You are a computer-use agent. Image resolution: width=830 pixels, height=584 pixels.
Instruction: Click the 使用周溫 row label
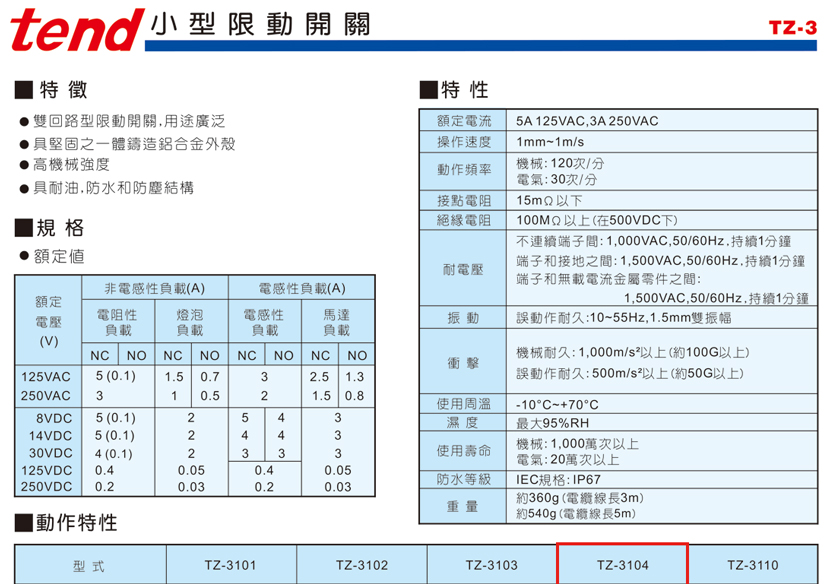[x=464, y=405]
